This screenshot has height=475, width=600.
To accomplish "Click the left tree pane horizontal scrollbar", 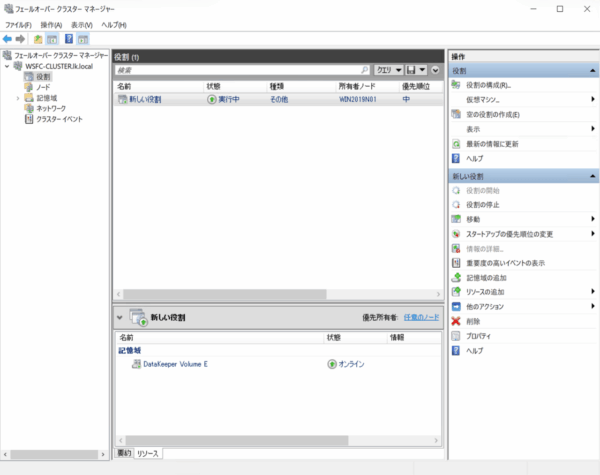I will click(54, 454).
